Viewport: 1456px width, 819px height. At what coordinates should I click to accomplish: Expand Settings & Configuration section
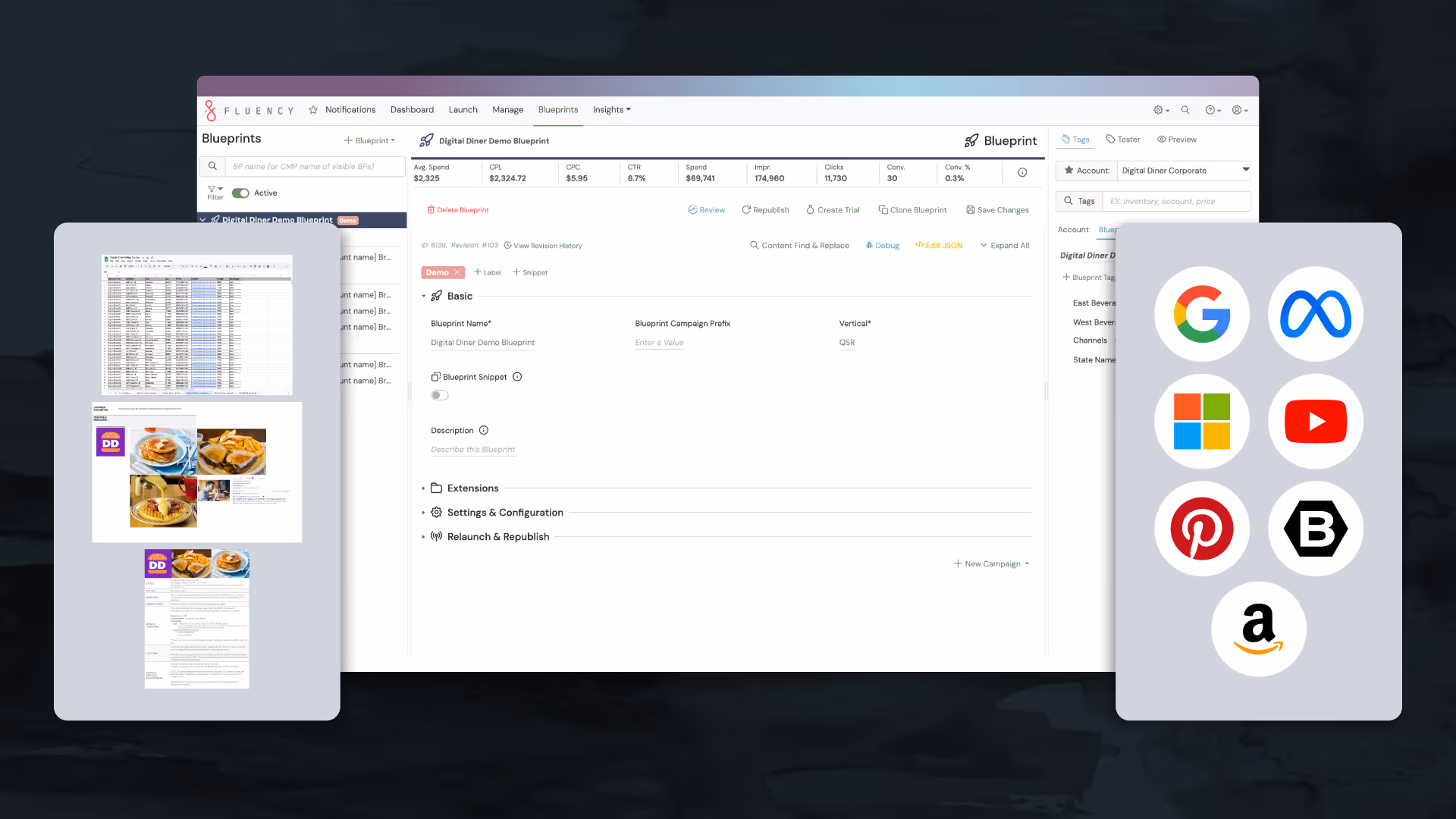coord(504,513)
